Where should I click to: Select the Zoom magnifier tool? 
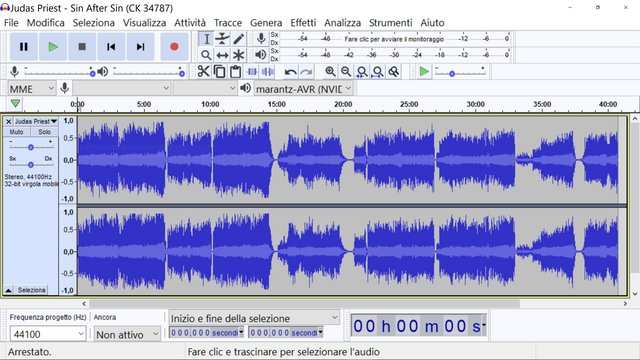[207, 55]
